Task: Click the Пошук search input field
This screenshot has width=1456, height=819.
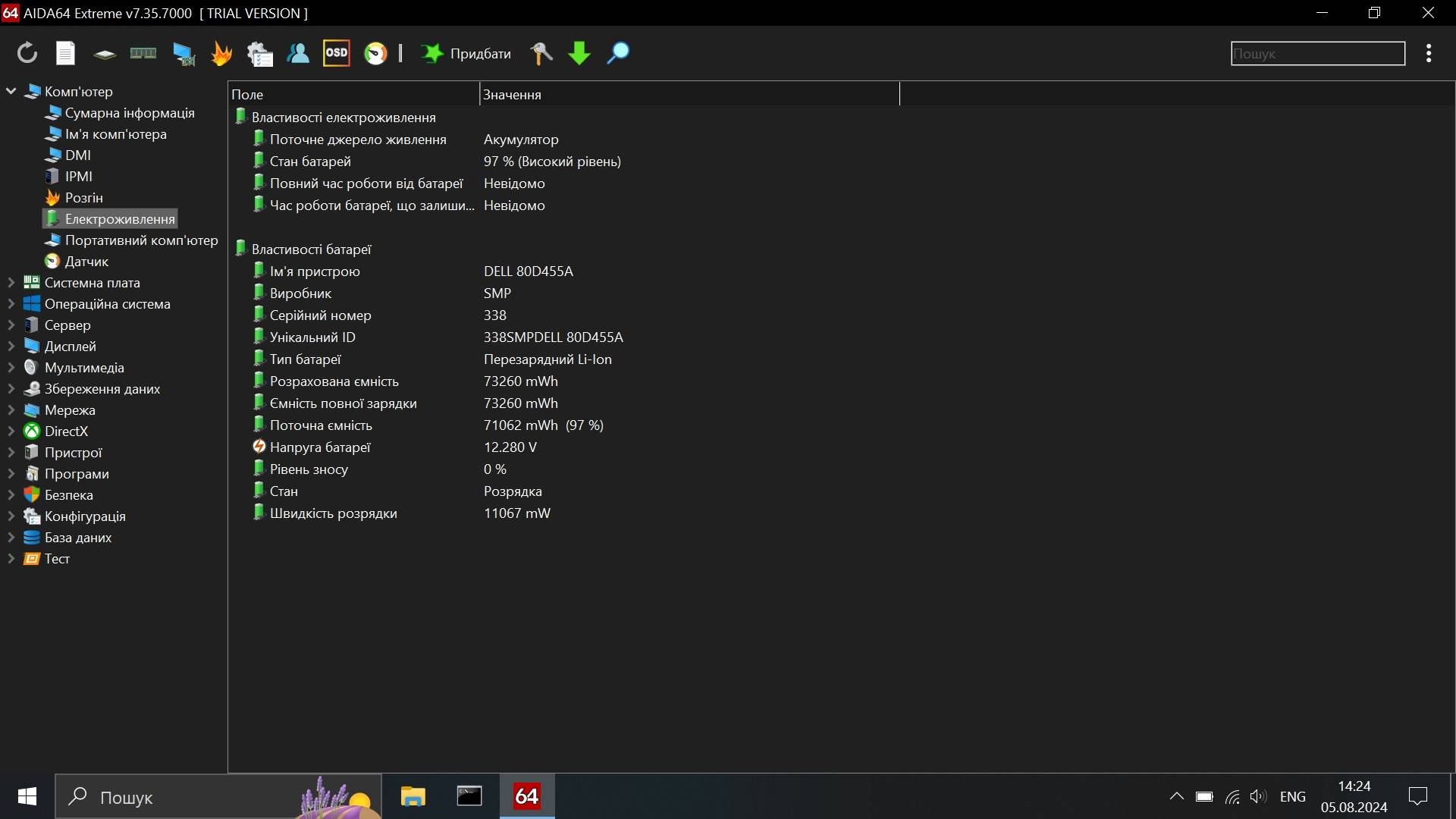Action: (1317, 54)
